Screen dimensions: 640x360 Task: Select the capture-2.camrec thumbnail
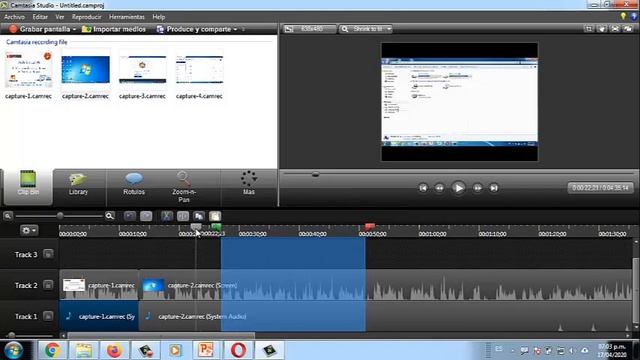coord(85,70)
